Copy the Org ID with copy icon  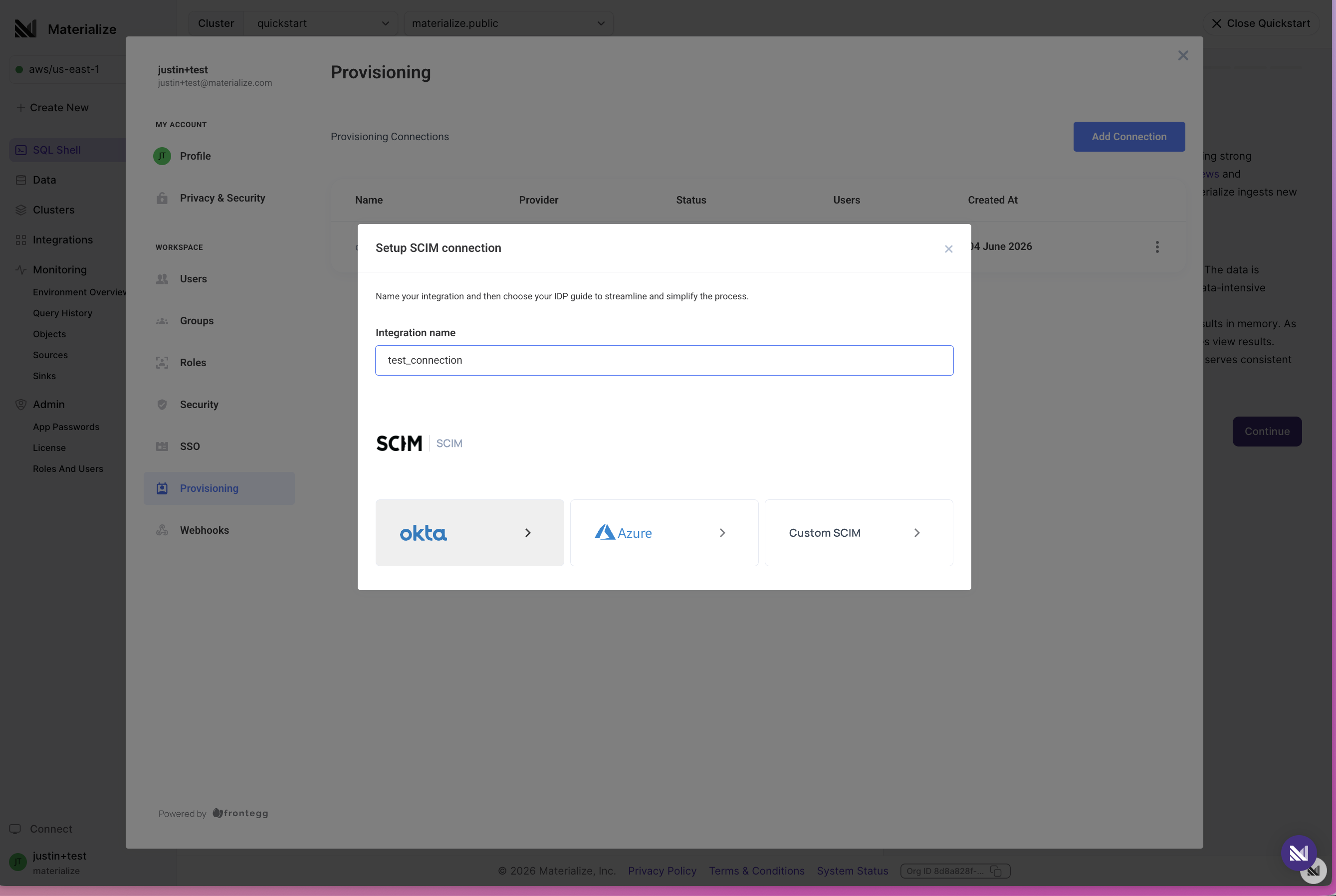tap(995, 871)
